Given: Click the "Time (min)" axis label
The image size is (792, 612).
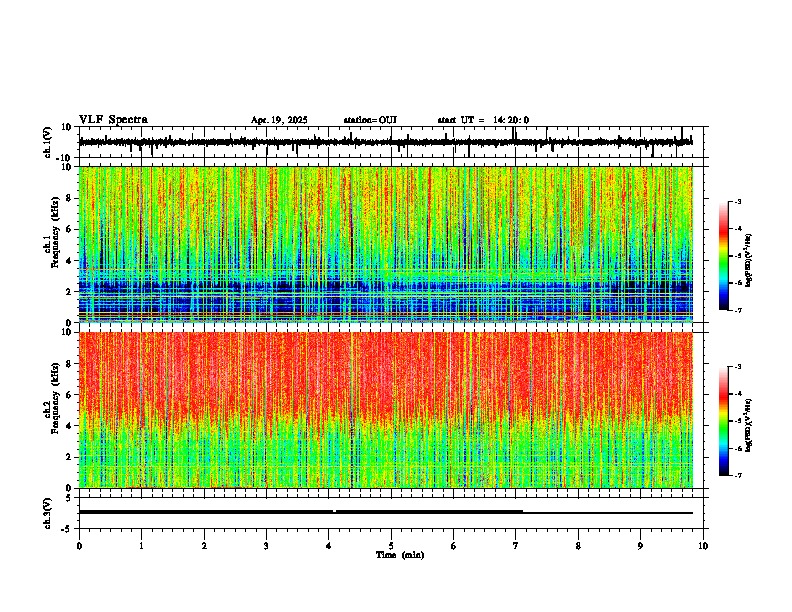Looking at the screenshot, I should (x=400, y=555).
